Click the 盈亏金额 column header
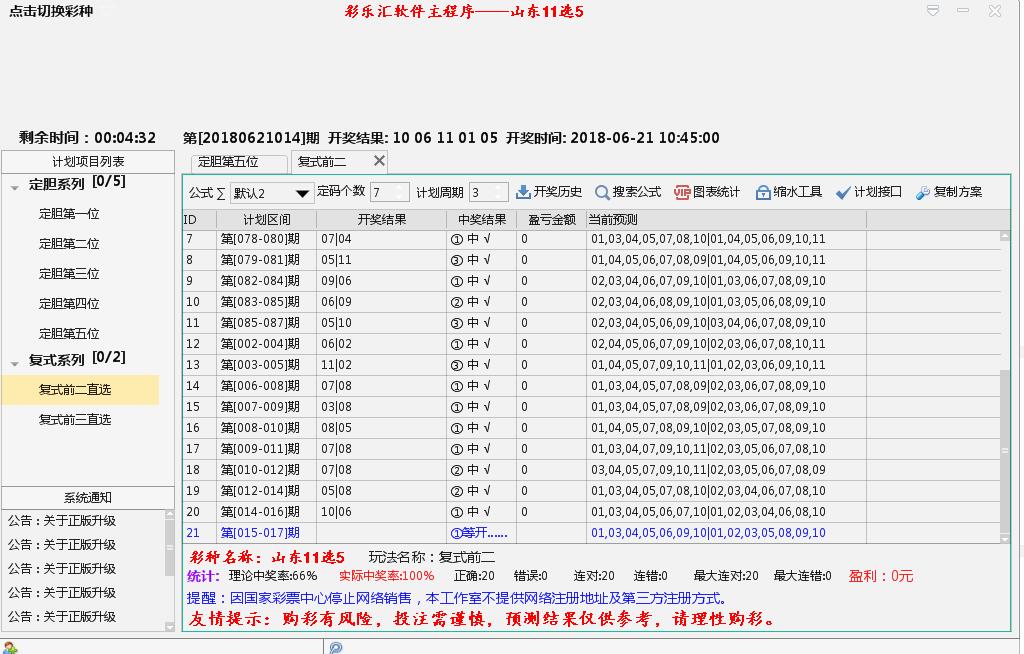This screenshot has height=654, width=1024. coord(552,220)
